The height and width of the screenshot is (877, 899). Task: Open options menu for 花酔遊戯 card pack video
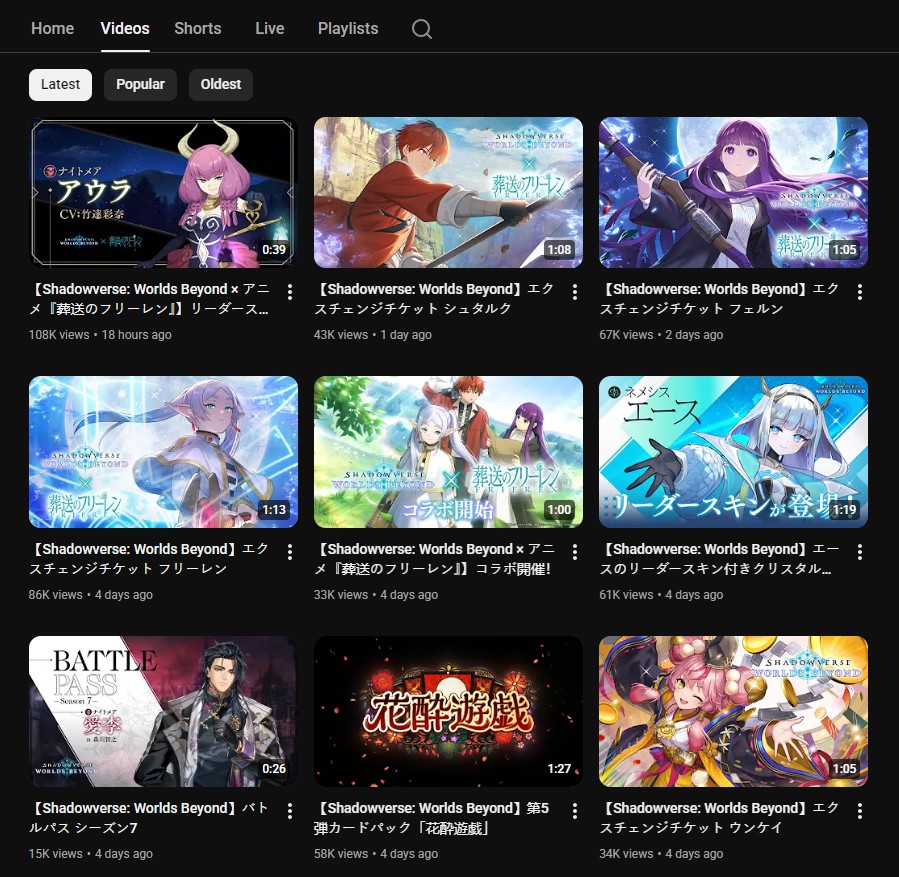pos(574,811)
